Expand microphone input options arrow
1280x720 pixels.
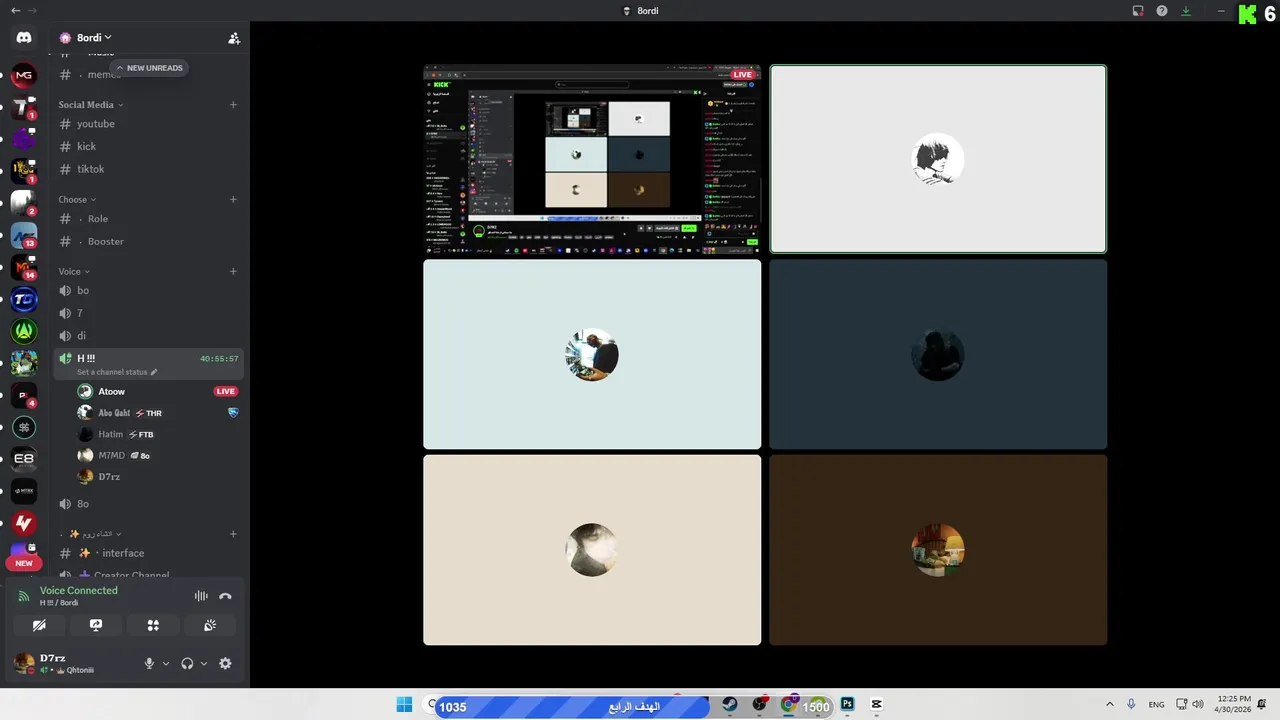[x=166, y=663]
